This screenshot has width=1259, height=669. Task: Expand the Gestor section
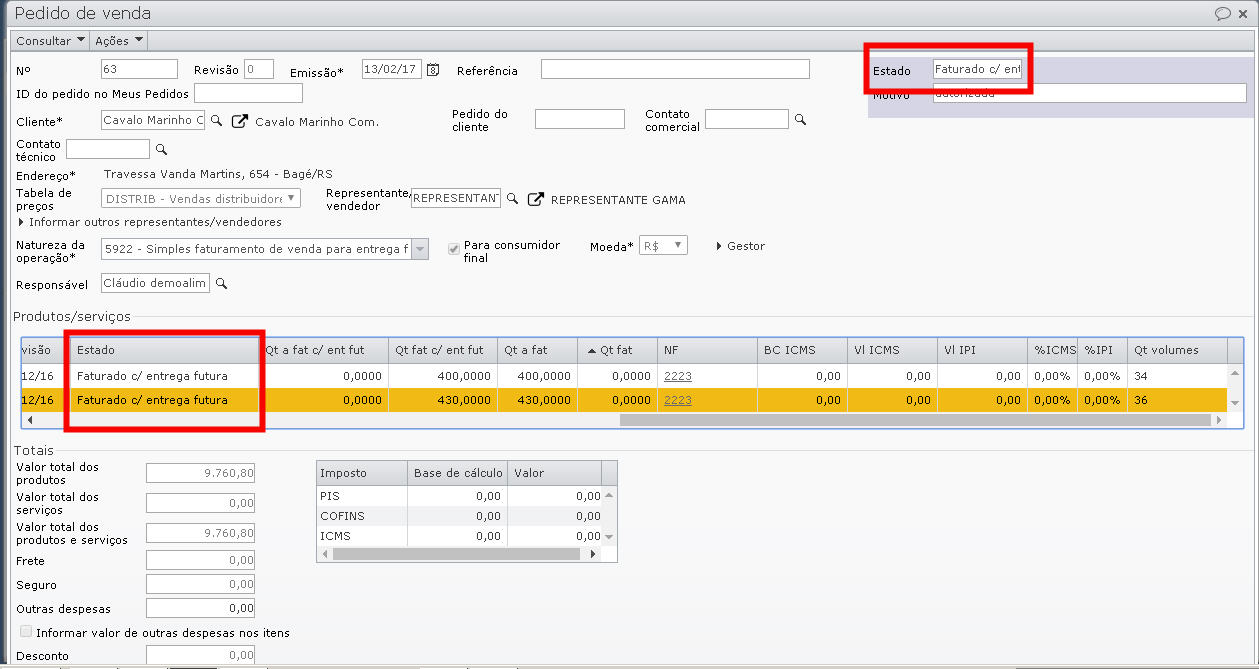(720, 246)
